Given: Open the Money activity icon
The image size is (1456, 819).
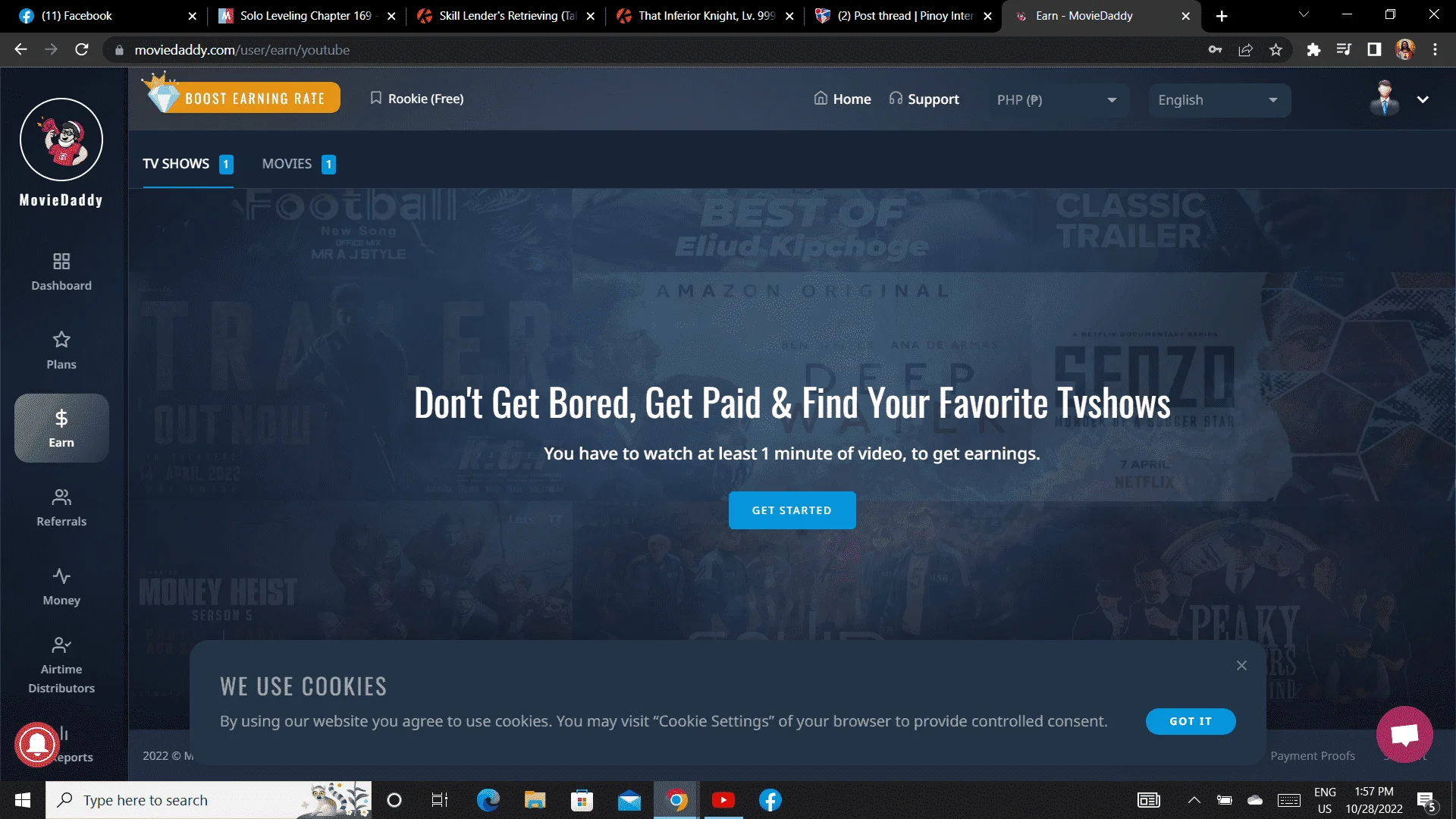Looking at the screenshot, I should (61, 576).
